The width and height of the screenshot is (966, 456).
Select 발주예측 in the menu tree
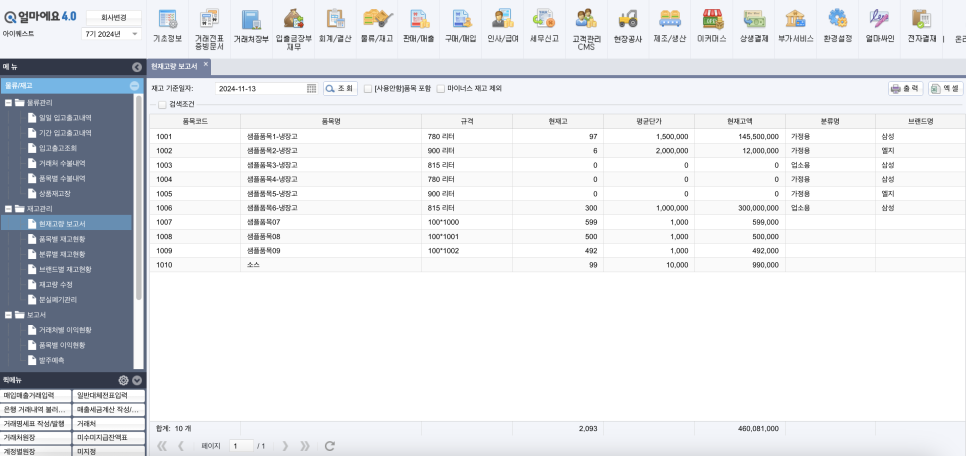point(52,360)
